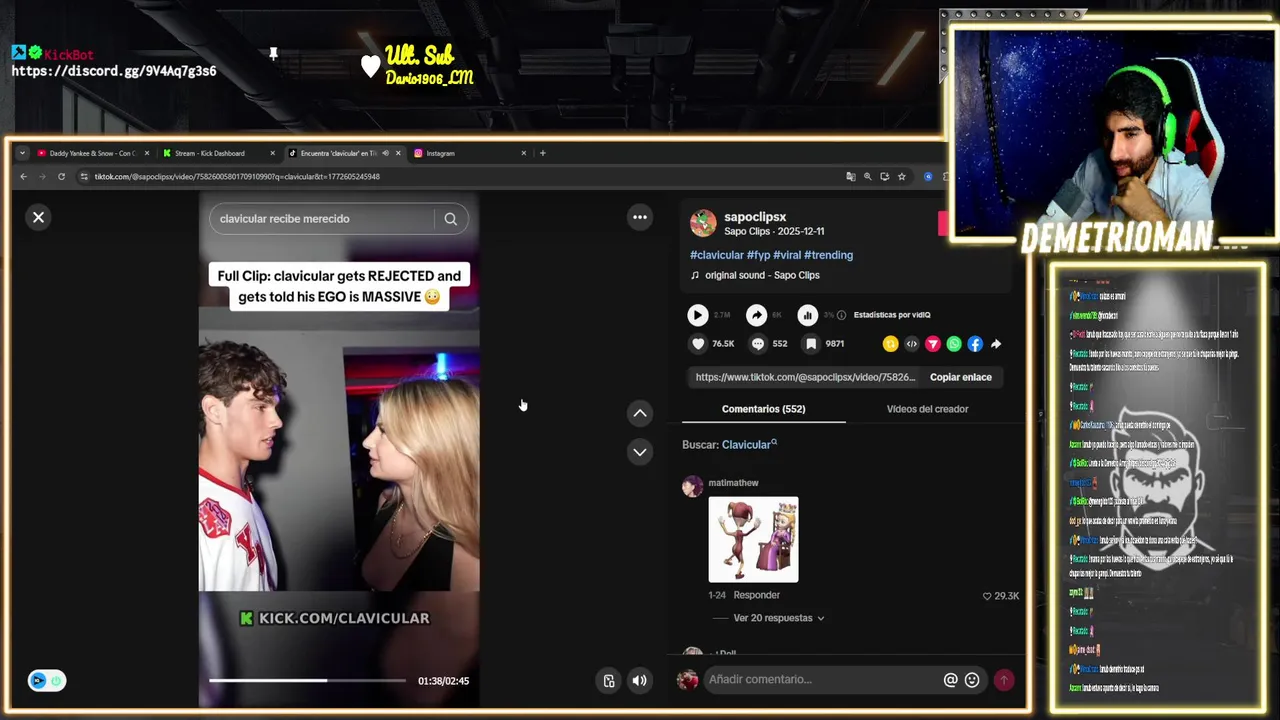Mute the video with speaker icon
Screen dimensions: 1280x720
point(639,681)
